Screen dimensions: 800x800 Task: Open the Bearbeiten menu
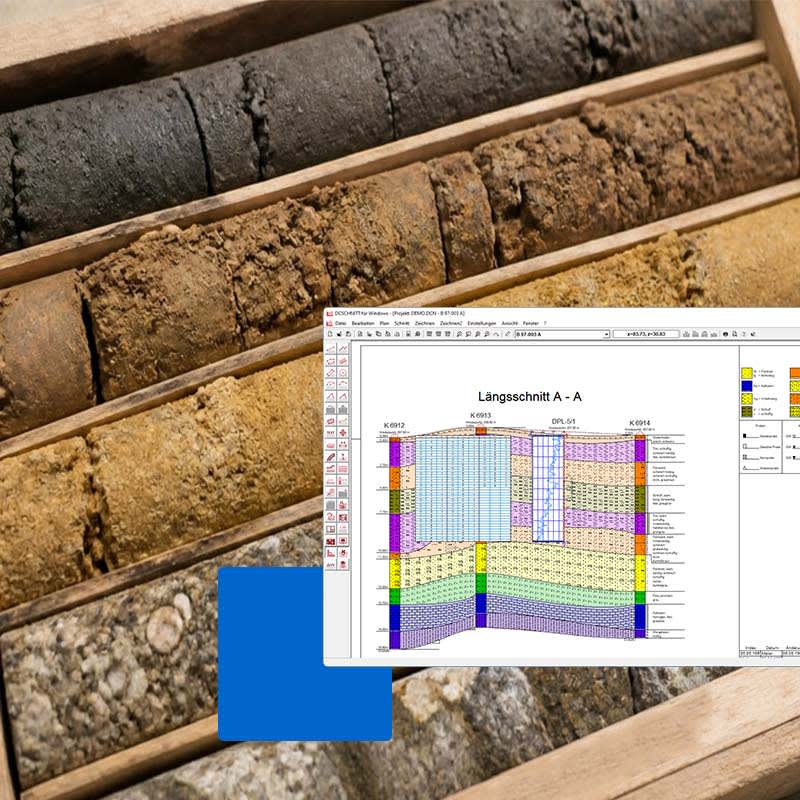[x=363, y=323]
